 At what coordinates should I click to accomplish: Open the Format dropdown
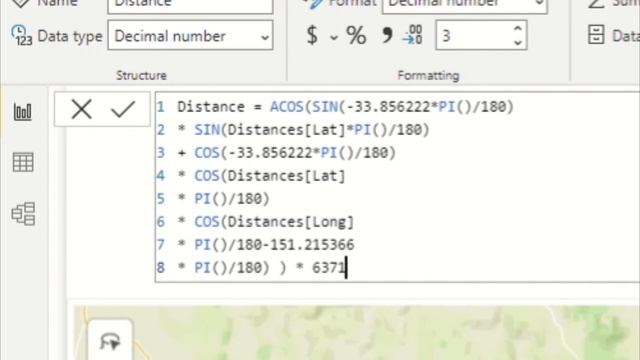[x=464, y=6]
